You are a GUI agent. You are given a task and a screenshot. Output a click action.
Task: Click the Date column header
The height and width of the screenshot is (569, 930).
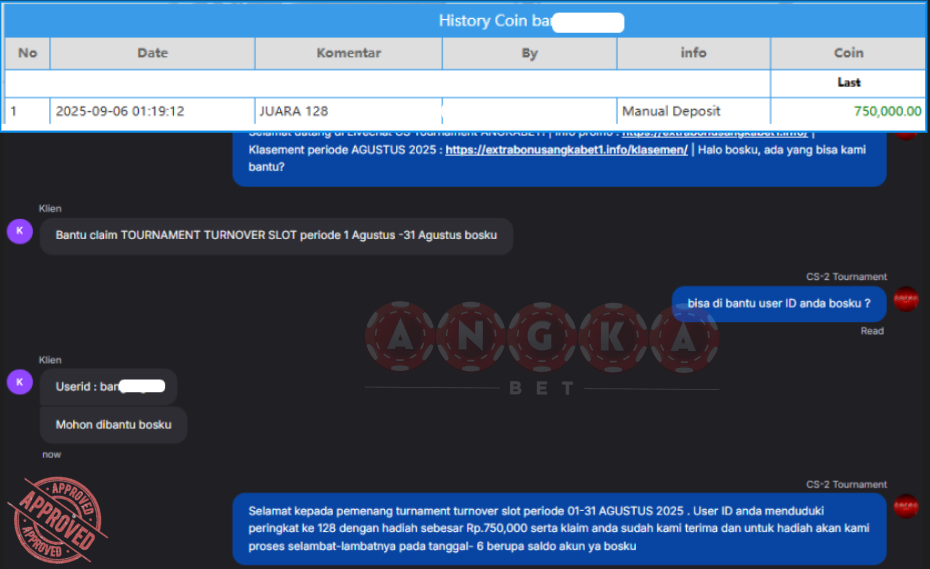(x=152, y=53)
